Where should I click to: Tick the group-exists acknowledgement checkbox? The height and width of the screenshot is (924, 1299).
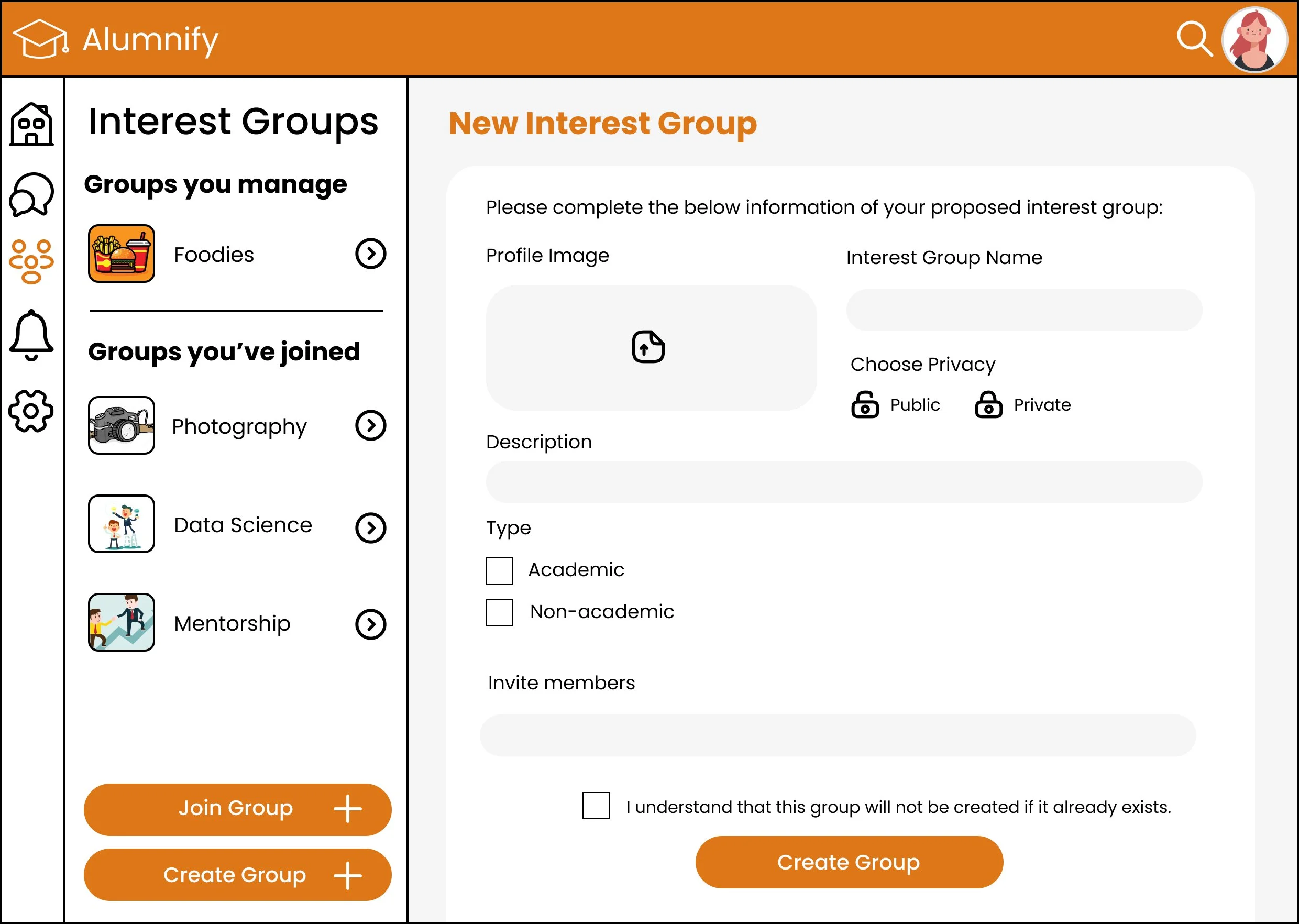(596, 806)
